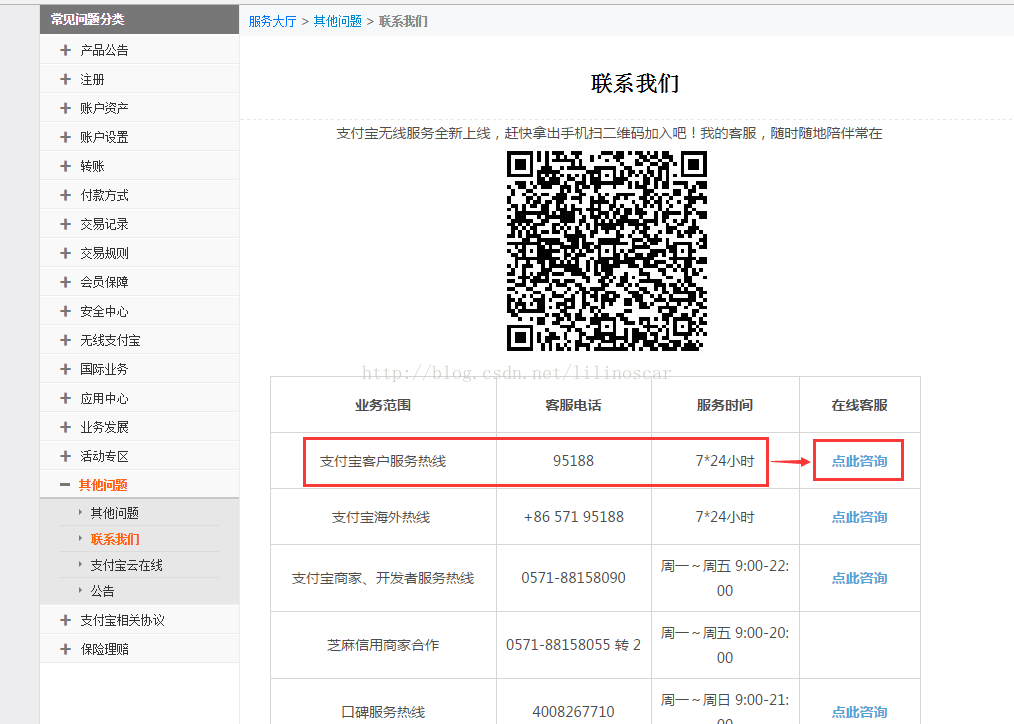Screen dimensions: 1014x724
Task: Click 点此咨询 for 口碑服务热线
Action: pyautogui.click(x=859, y=712)
